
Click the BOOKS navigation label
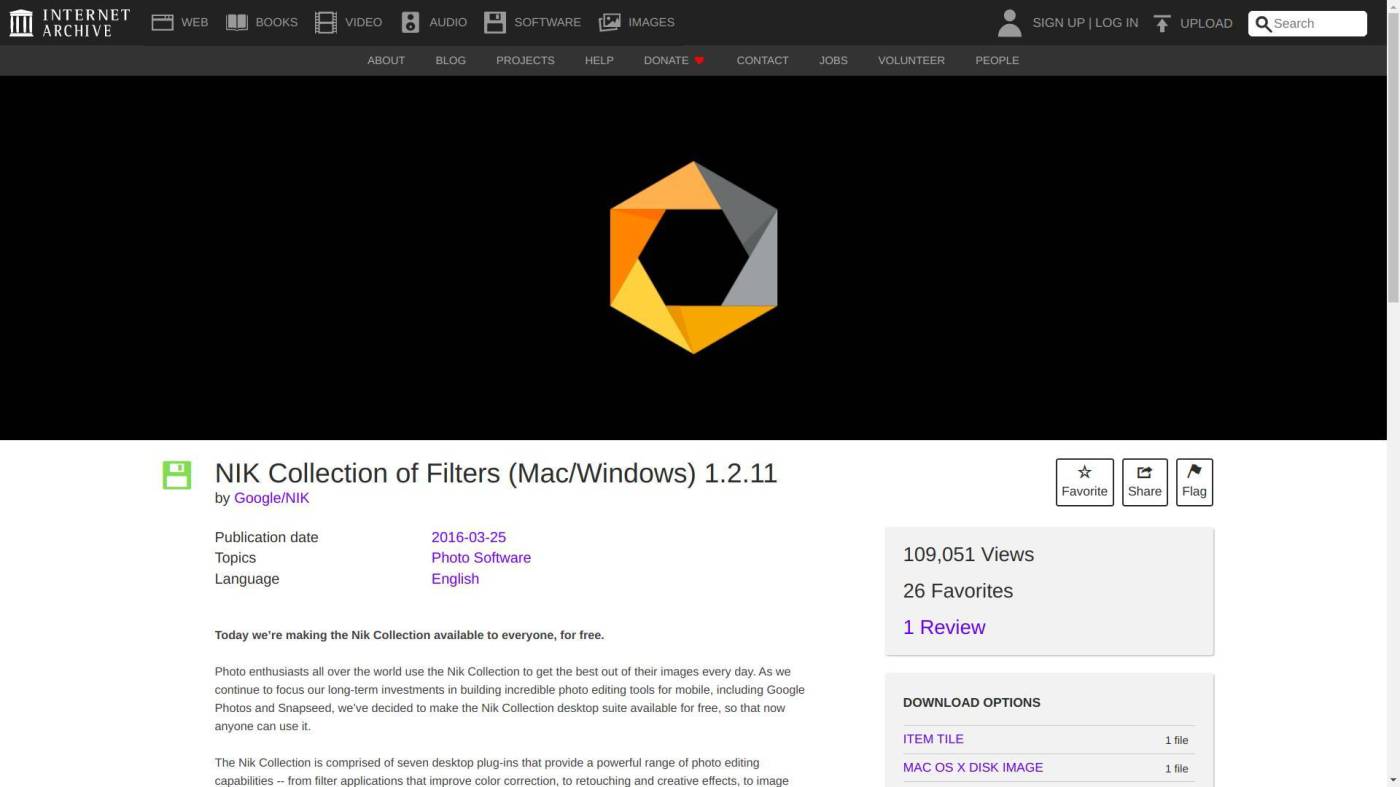277,22
